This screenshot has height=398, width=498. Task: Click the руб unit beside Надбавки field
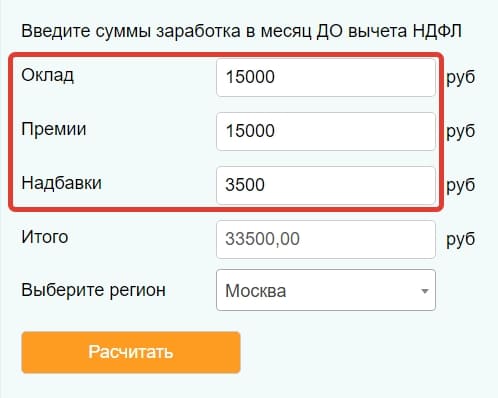pos(461,186)
